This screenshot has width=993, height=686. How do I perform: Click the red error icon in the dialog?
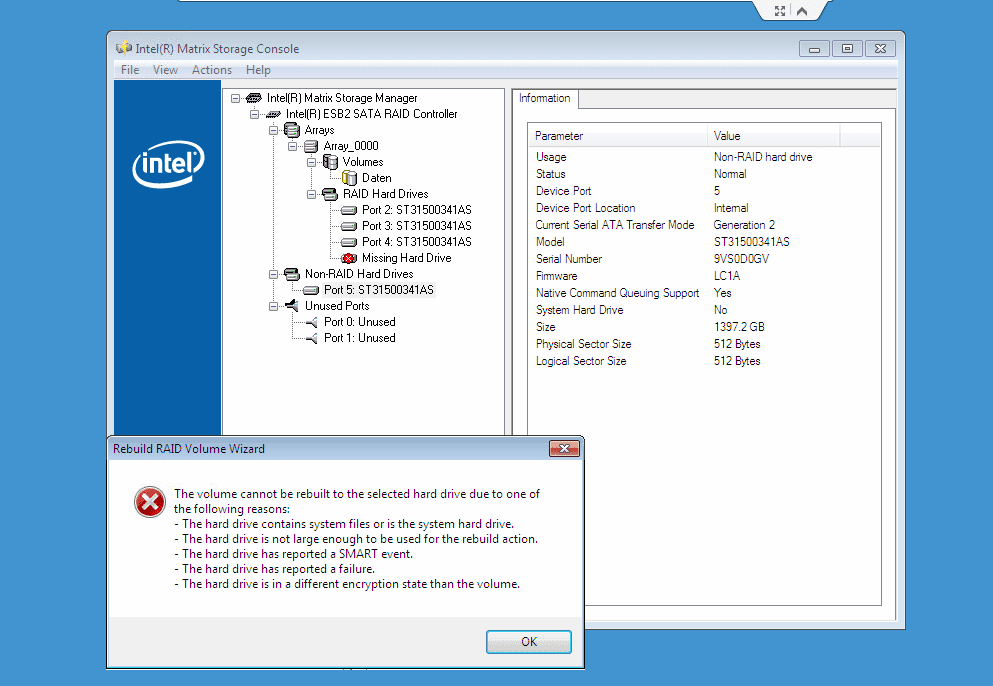(150, 502)
